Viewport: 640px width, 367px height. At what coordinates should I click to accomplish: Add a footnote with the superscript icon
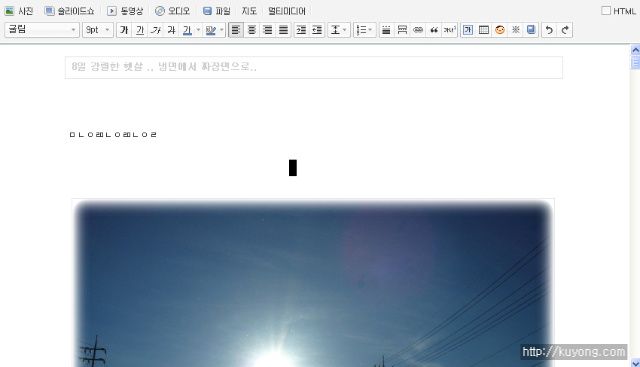click(x=449, y=30)
